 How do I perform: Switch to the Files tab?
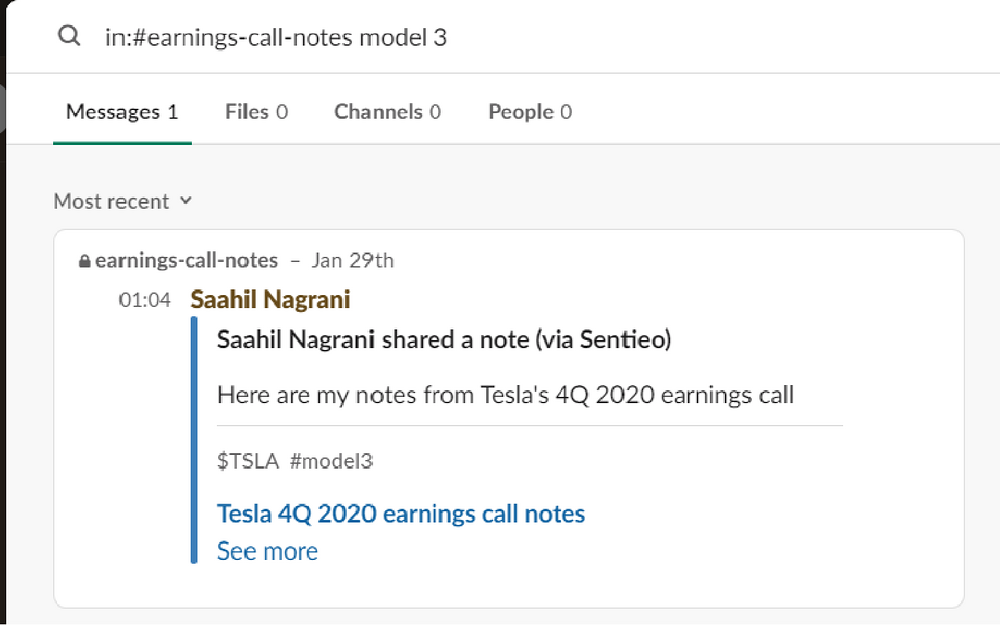click(256, 112)
